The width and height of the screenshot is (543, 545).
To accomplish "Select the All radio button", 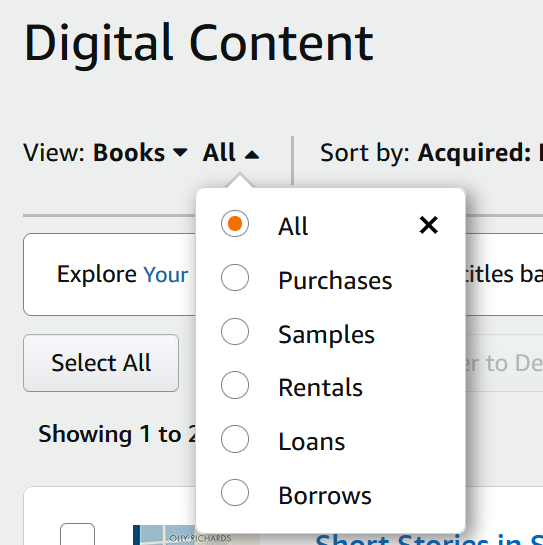I will (235, 223).
